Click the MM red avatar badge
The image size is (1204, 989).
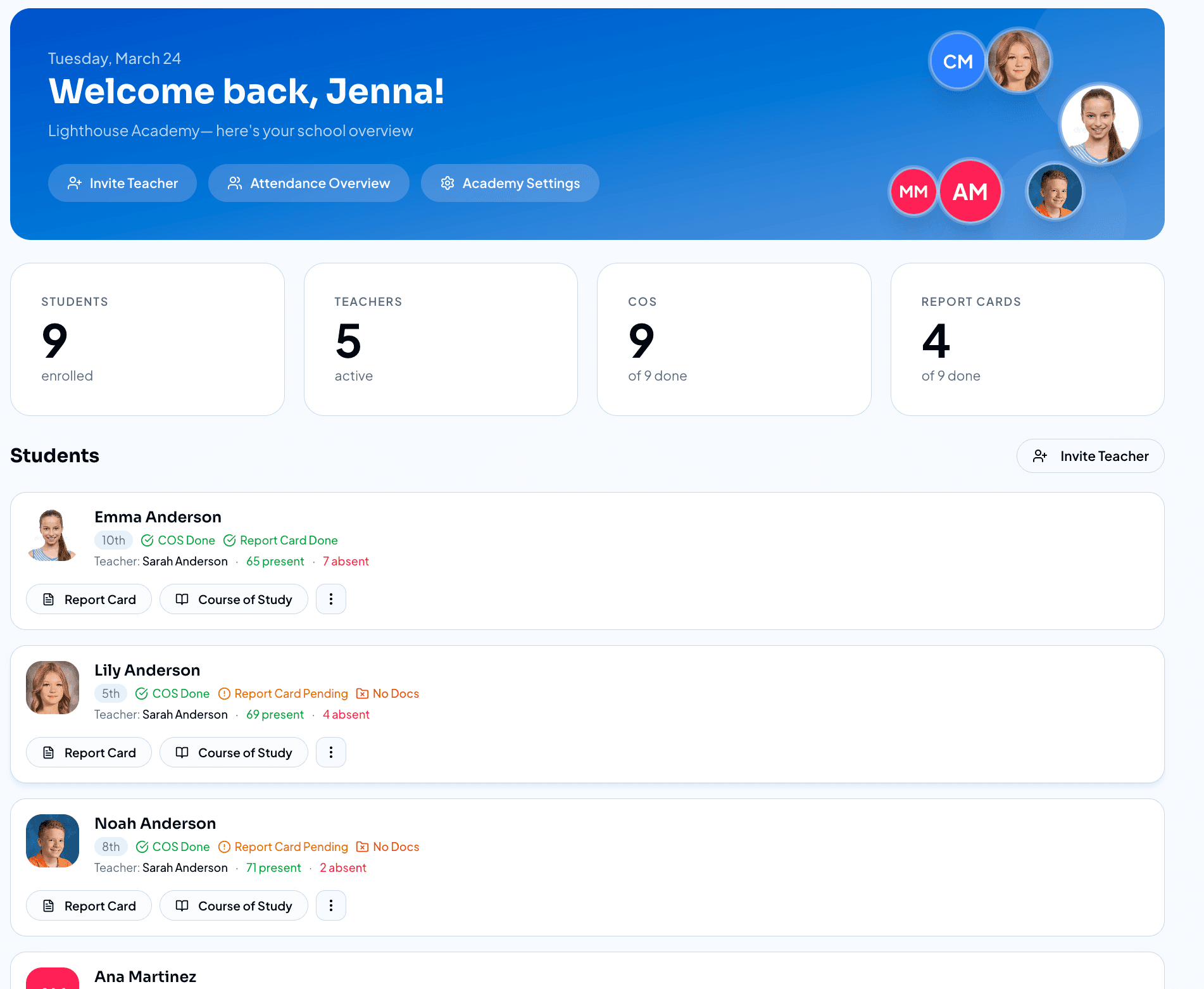[x=913, y=191]
